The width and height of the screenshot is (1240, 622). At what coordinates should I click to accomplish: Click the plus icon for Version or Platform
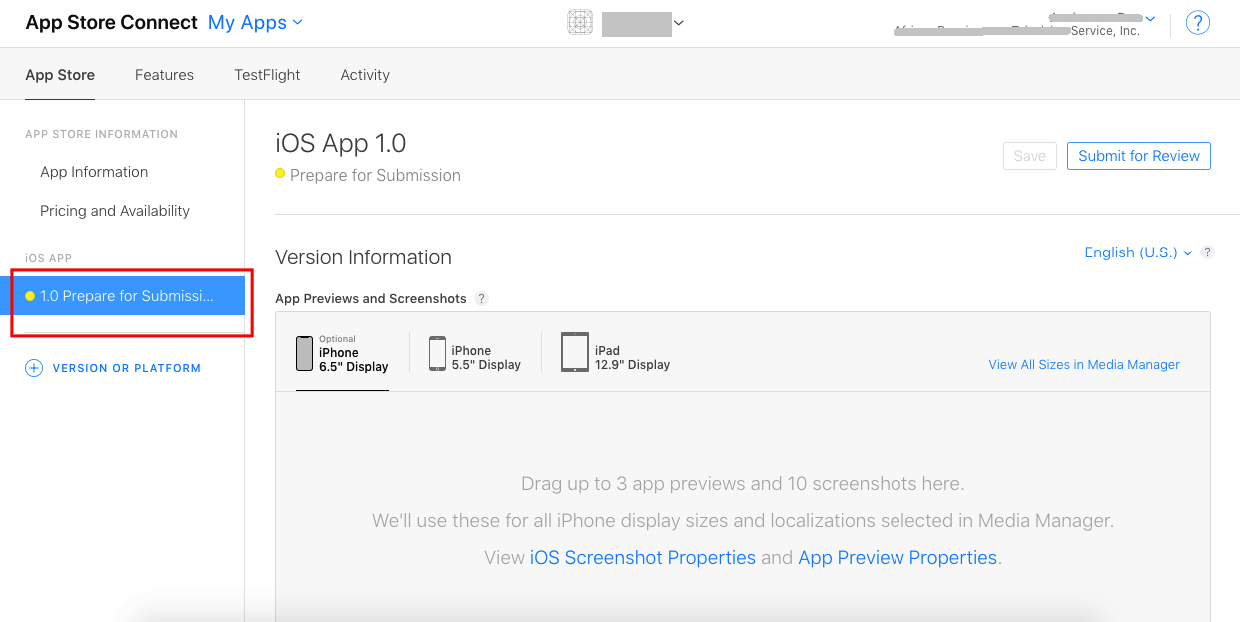(x=34, y=368)
